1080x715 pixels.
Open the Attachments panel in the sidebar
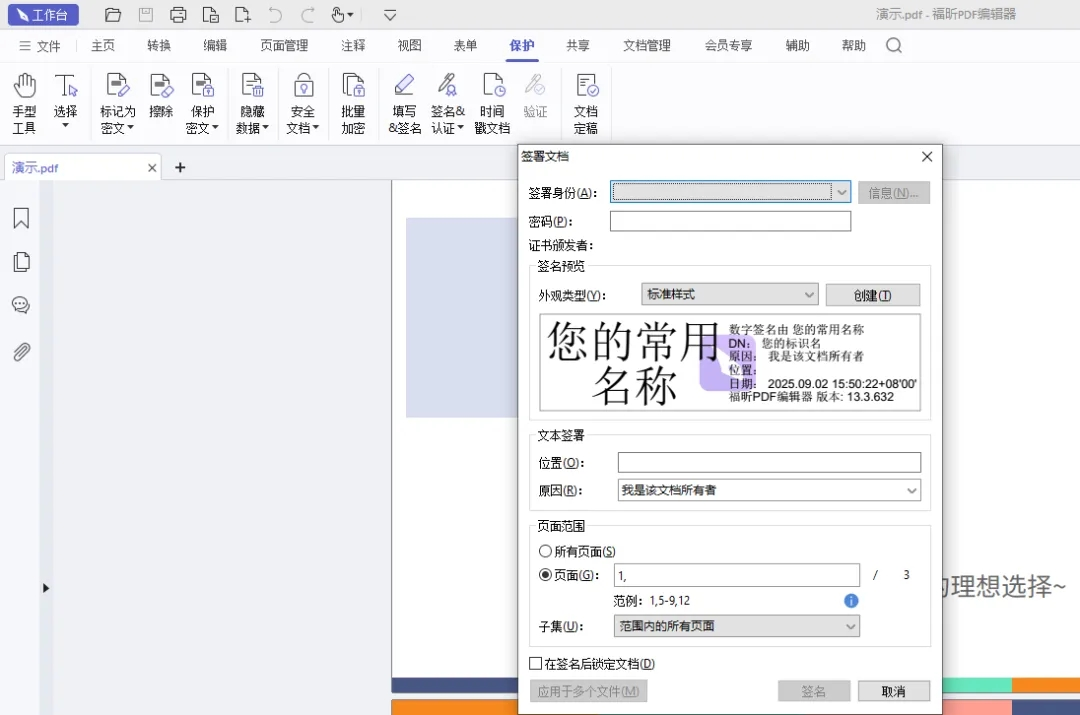(x=21, y=350)
